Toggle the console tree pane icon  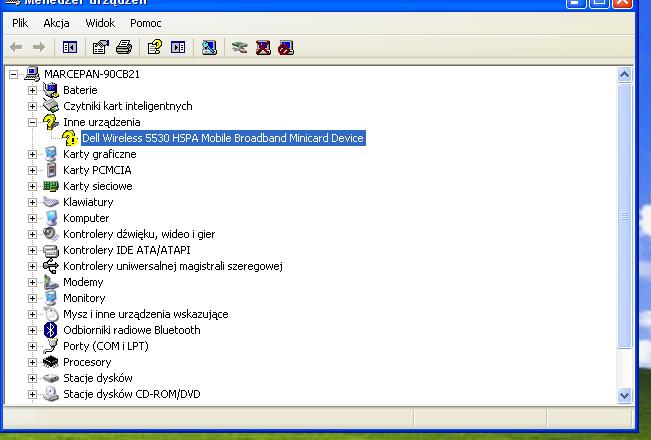tap(70, 47)
